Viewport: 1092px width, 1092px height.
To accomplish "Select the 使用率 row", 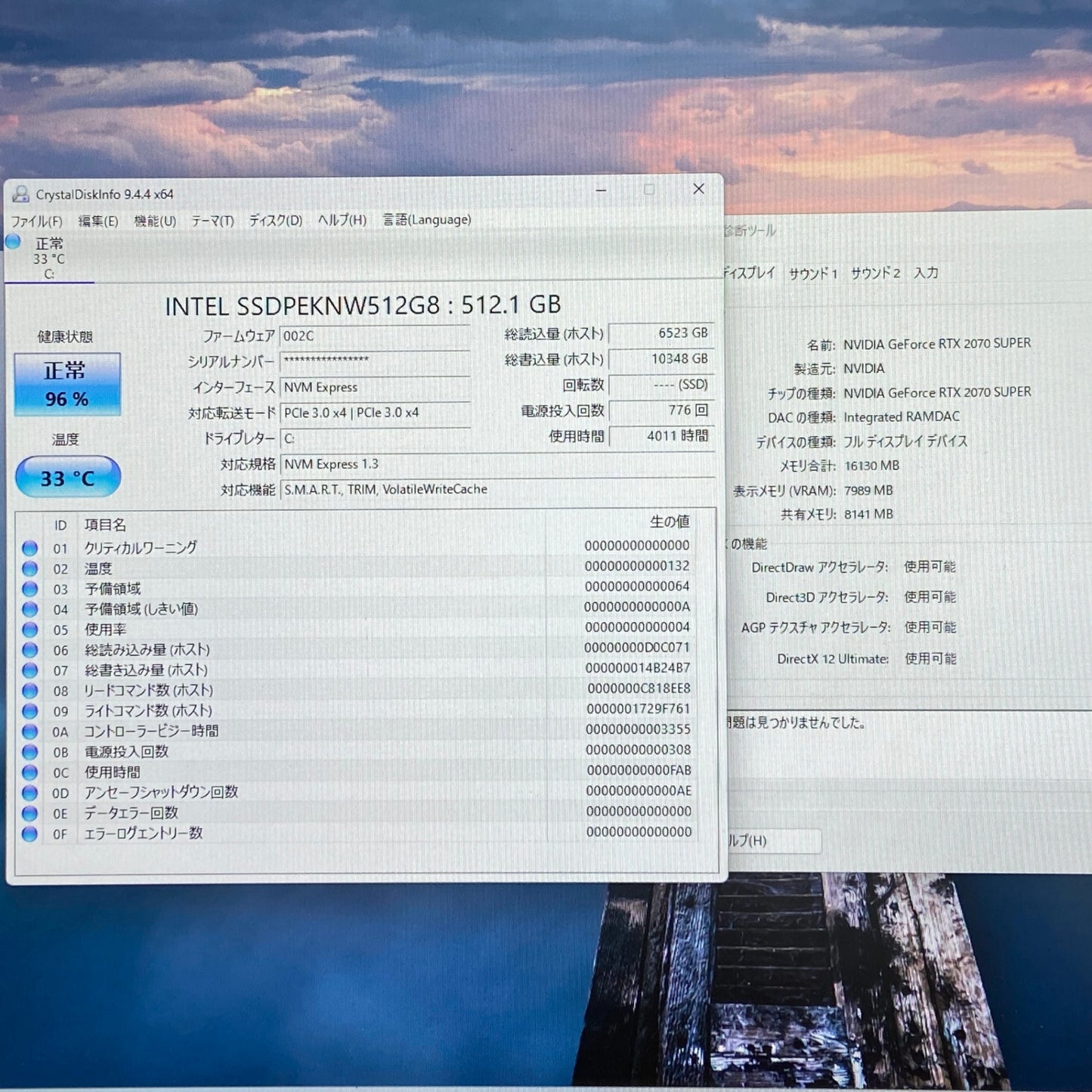I will click(355, 629).
